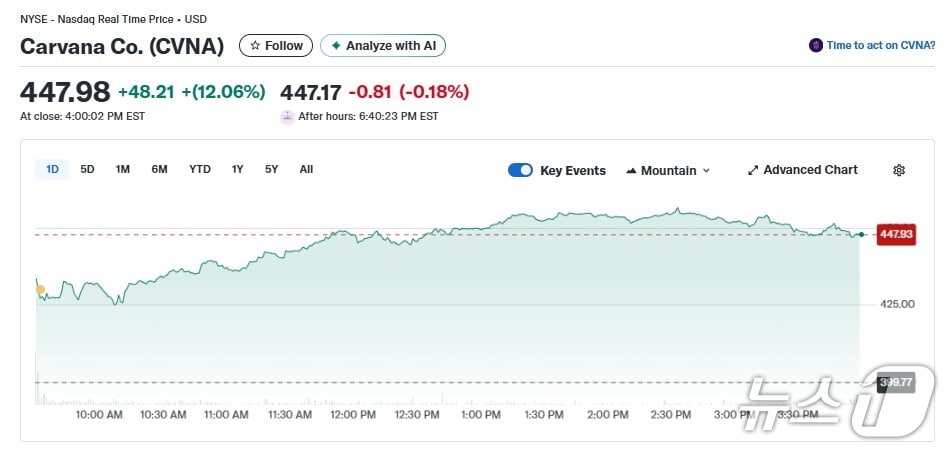Select the 1D time range
The height and width of the screenshot is (452, 950).
[52, 169]
